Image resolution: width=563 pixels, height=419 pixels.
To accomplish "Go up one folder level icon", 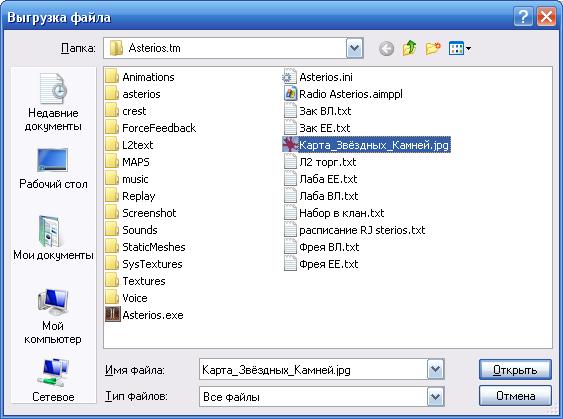I will [409, 48].
